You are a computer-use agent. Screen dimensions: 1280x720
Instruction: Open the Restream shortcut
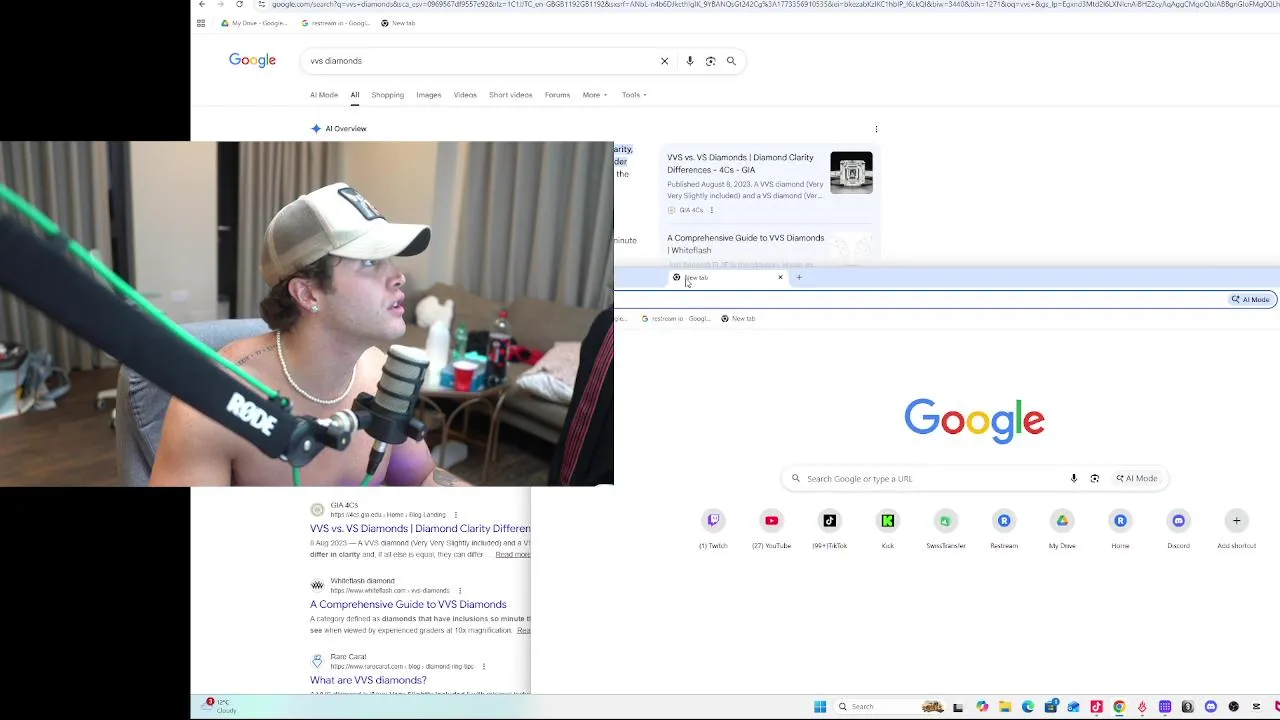pos(1004,527)
